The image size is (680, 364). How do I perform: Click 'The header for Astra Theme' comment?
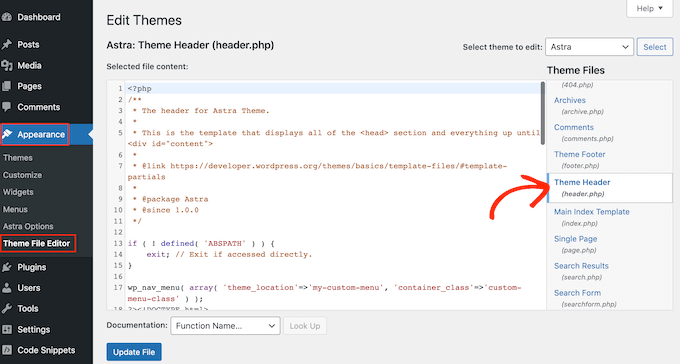tap(201, 111)
